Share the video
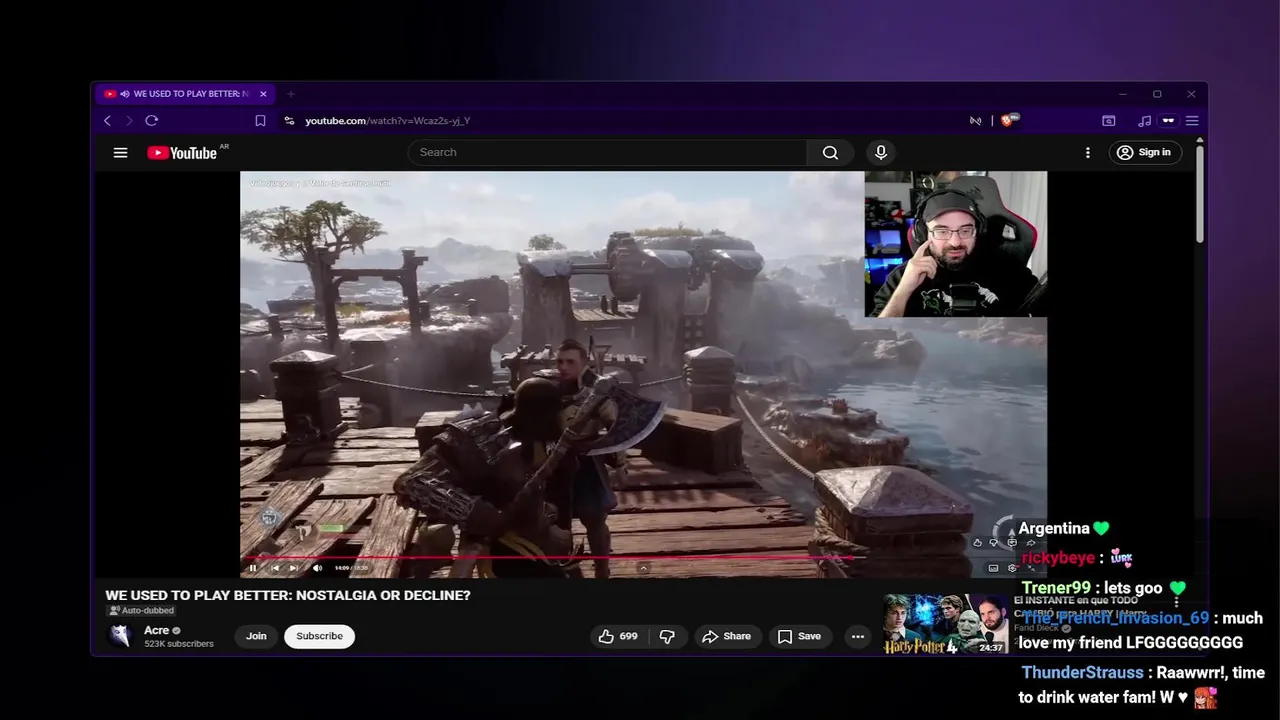Viewport: 1280px width, 720px height. coord(726,636)
